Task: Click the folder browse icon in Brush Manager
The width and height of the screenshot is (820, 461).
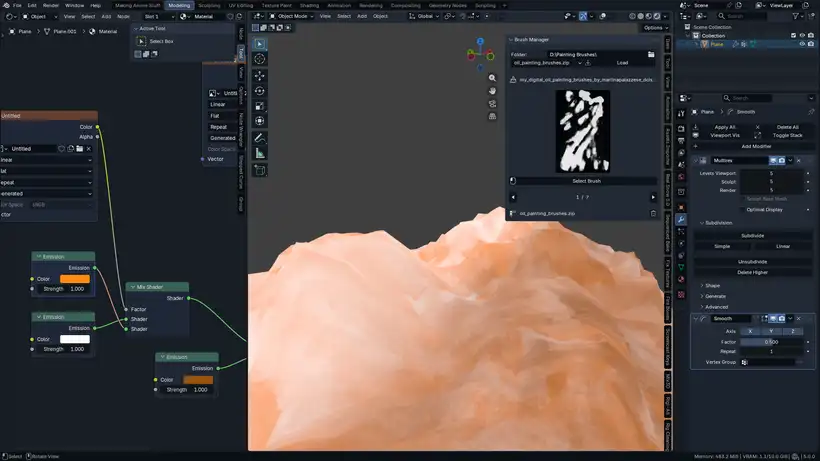Action: 653,54
